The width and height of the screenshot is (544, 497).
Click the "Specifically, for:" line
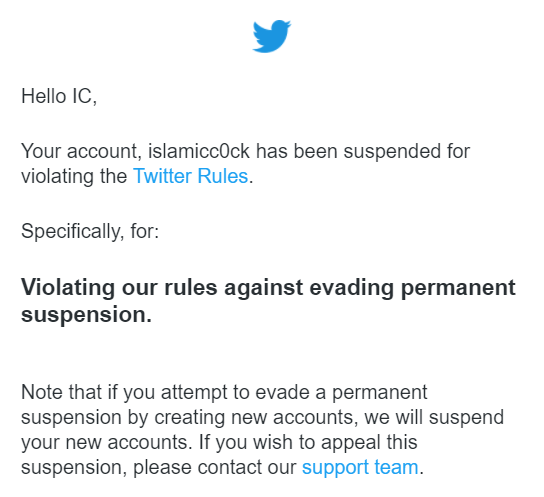[x=90, y=231]
